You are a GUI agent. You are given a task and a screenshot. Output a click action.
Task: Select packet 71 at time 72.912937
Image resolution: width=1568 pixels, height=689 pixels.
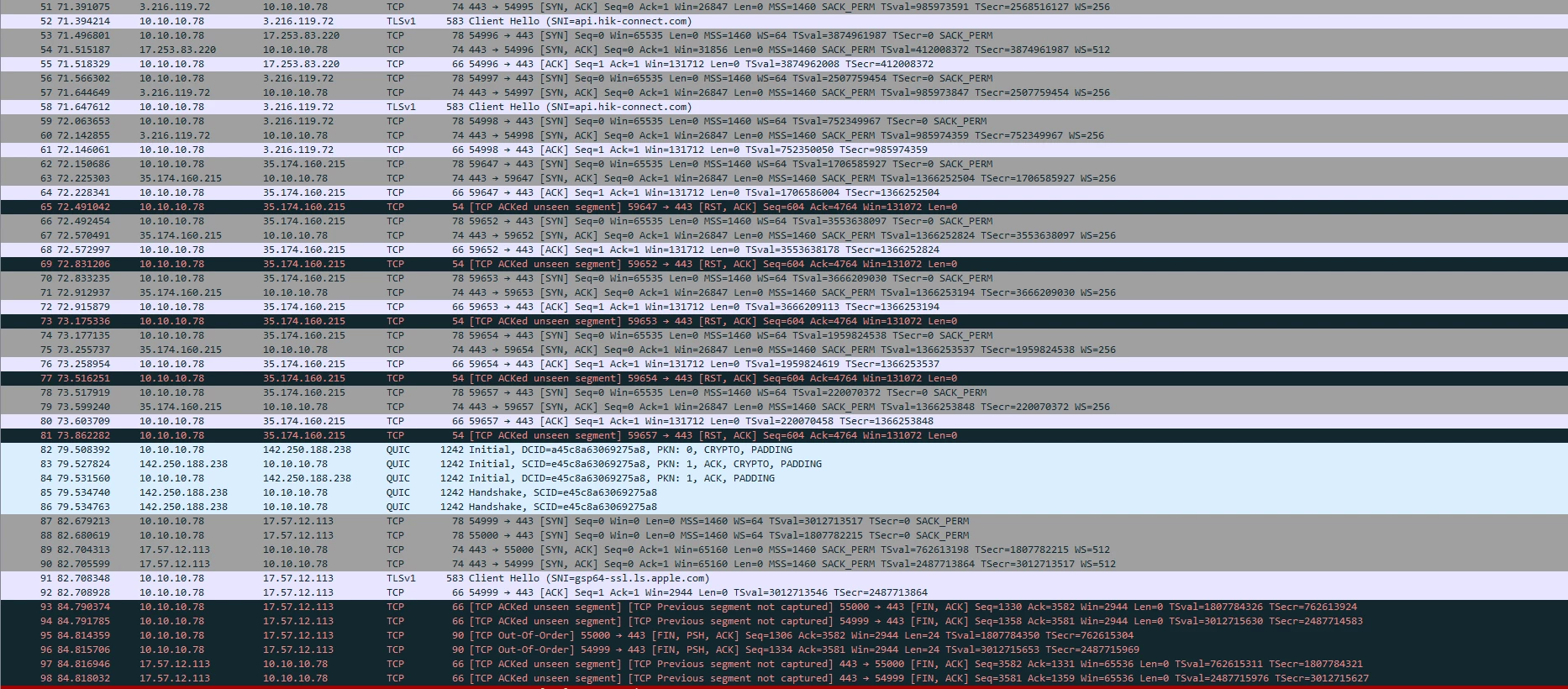pos(784,292)
